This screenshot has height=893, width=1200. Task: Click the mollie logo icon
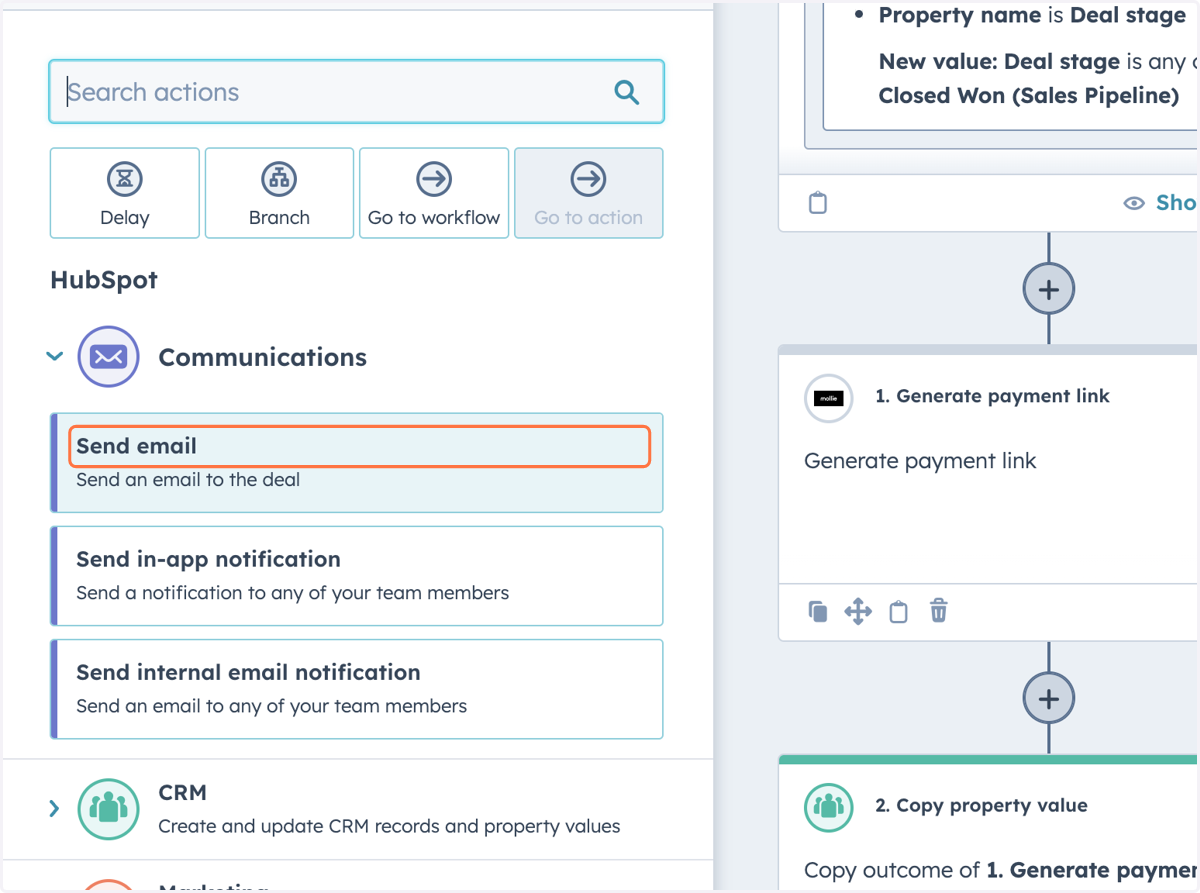coord(828,398)
